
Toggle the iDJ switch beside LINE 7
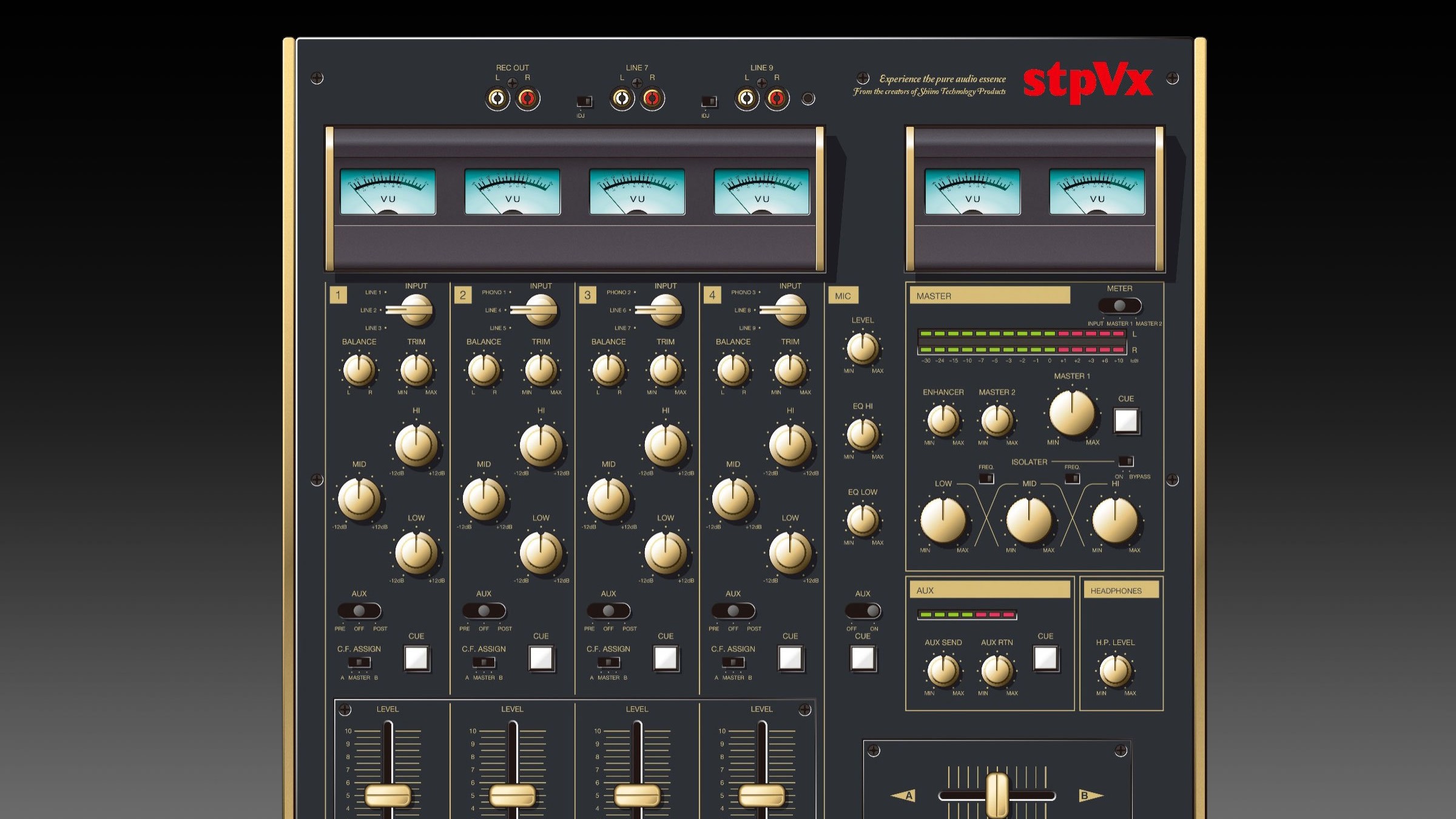[584, 101]
